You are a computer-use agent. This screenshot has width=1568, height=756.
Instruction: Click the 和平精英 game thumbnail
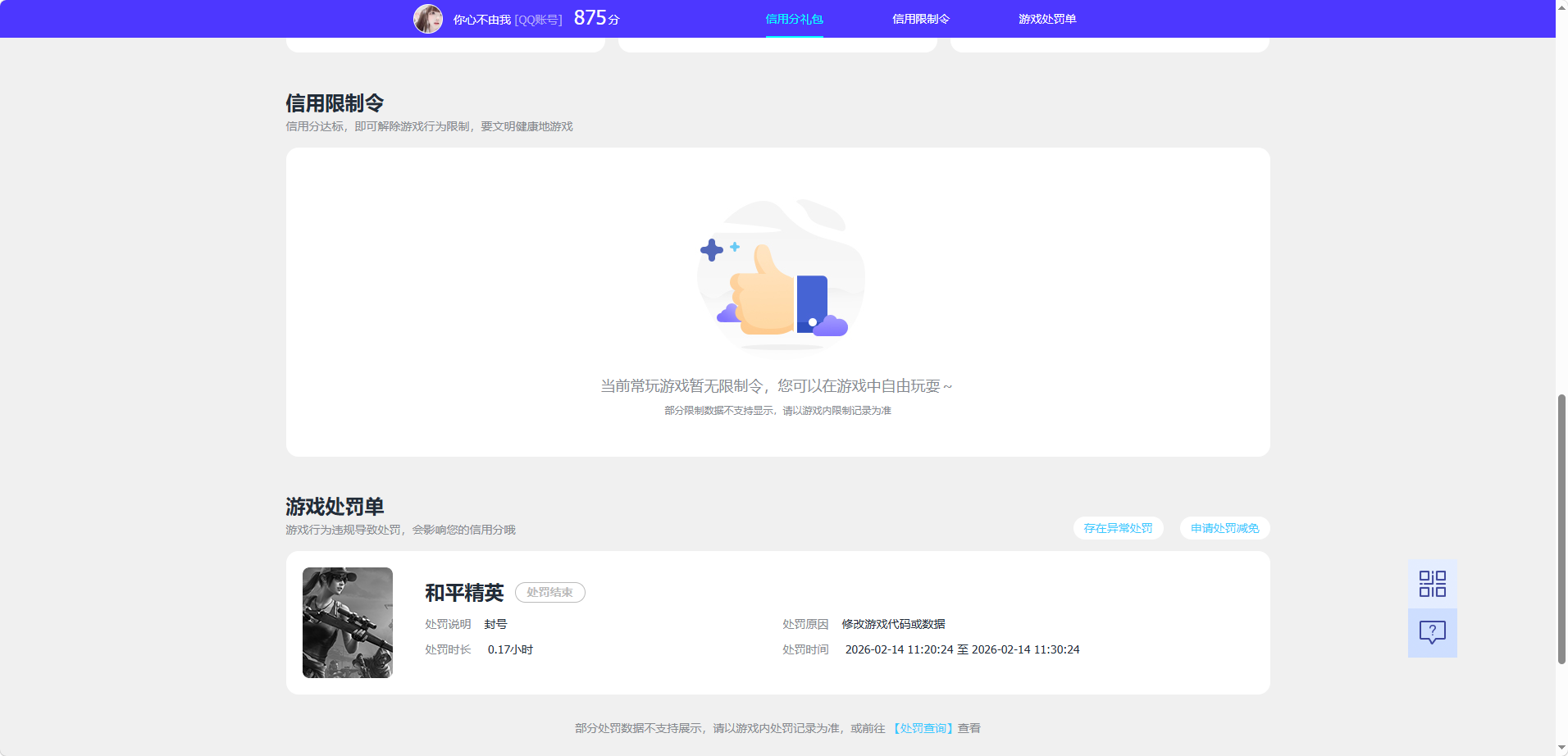tap(348, 622)
